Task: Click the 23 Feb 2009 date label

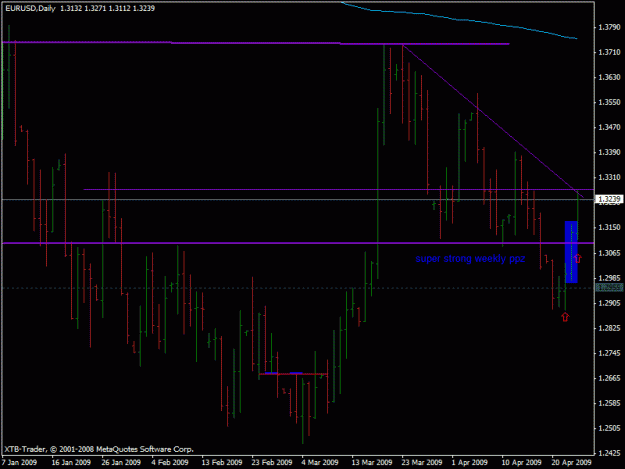Action: pyautogui.click(x=272, y=463)
